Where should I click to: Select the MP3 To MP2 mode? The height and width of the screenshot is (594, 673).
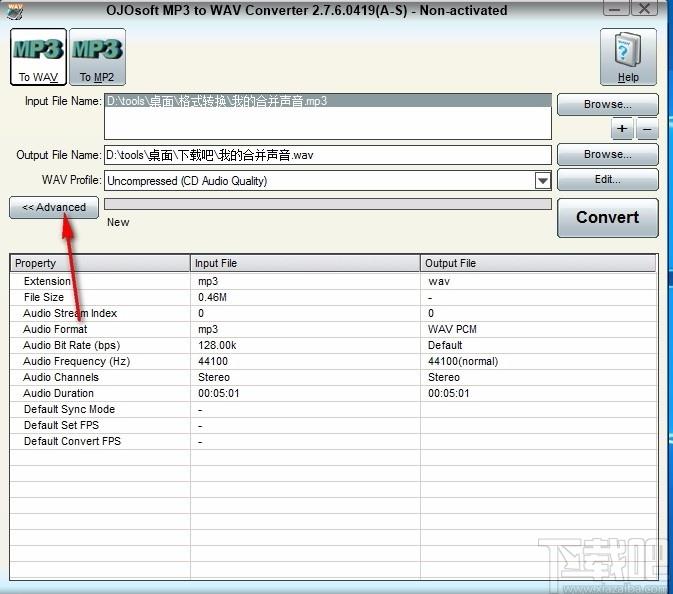pyautogui.click(x=97, y=57)
